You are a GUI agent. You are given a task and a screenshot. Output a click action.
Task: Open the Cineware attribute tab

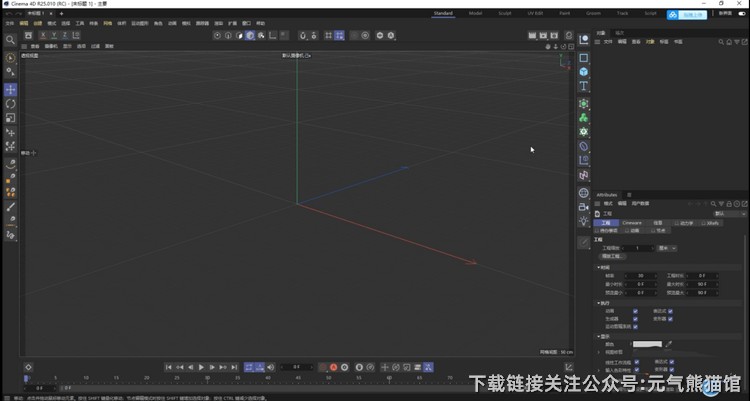pyautogui.click(x=632, y=223)
